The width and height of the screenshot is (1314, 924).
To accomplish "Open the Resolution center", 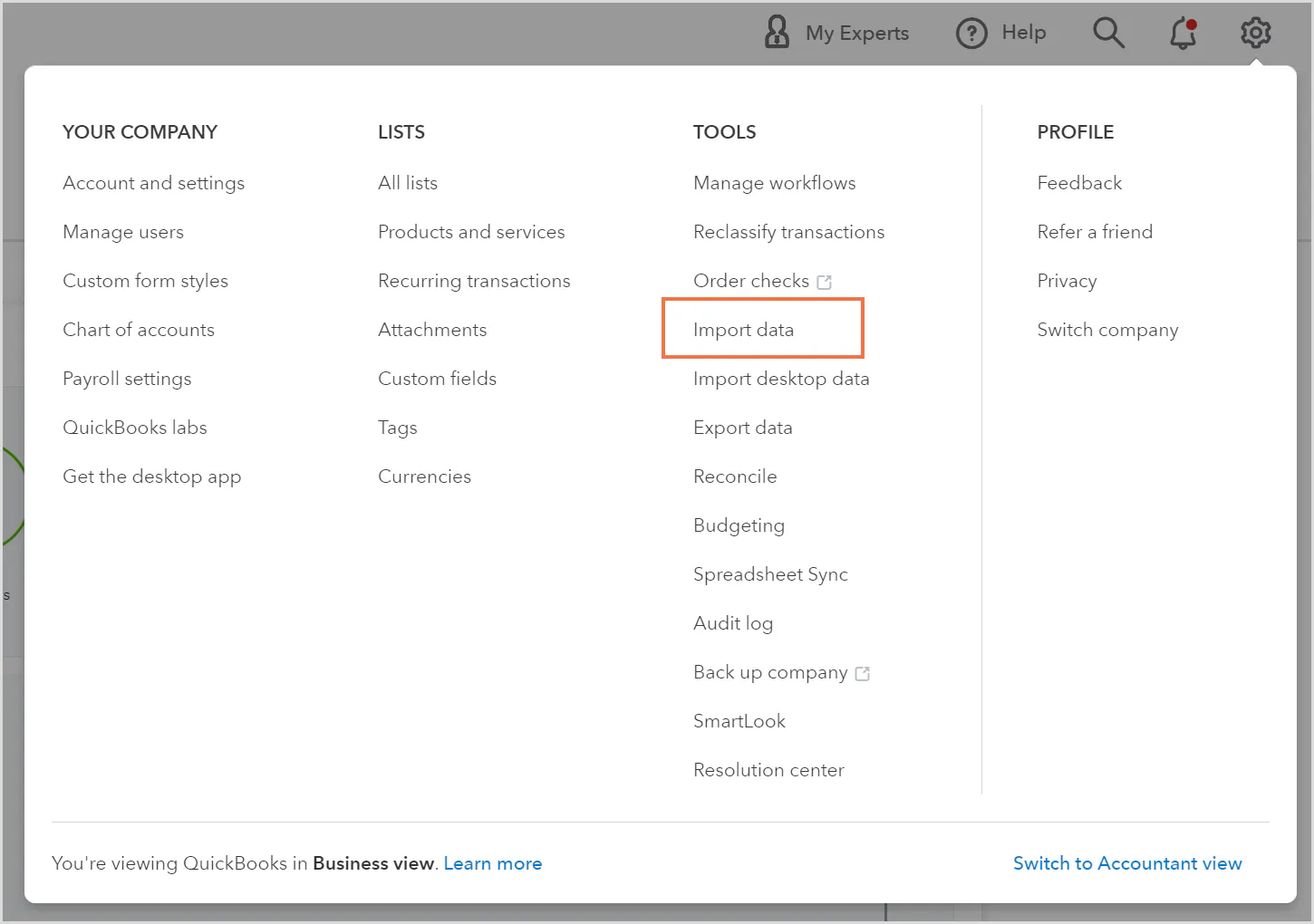I will [x=768, y=769].
